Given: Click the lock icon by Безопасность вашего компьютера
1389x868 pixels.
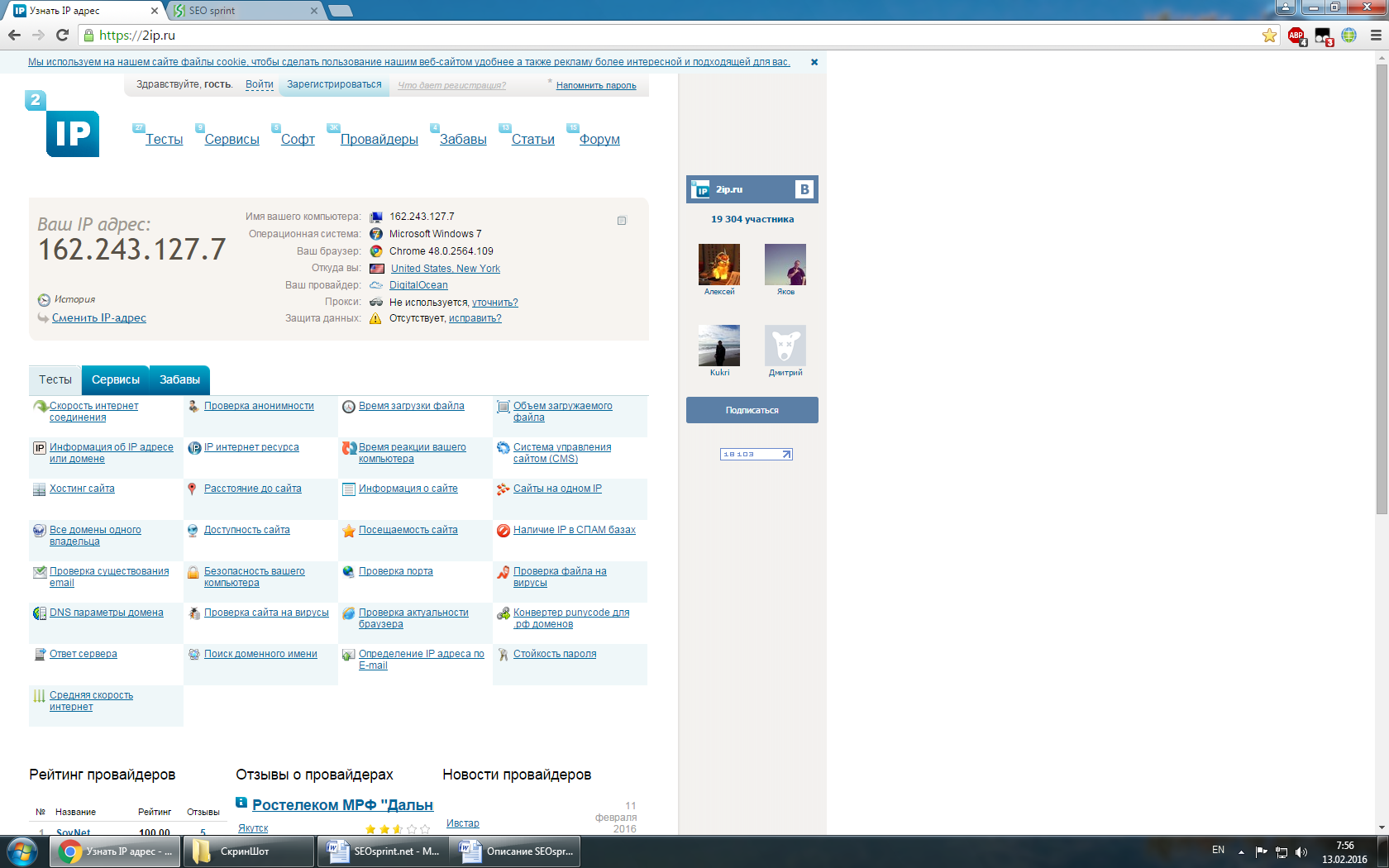Looking at the screenshot, I should (193, 572).
